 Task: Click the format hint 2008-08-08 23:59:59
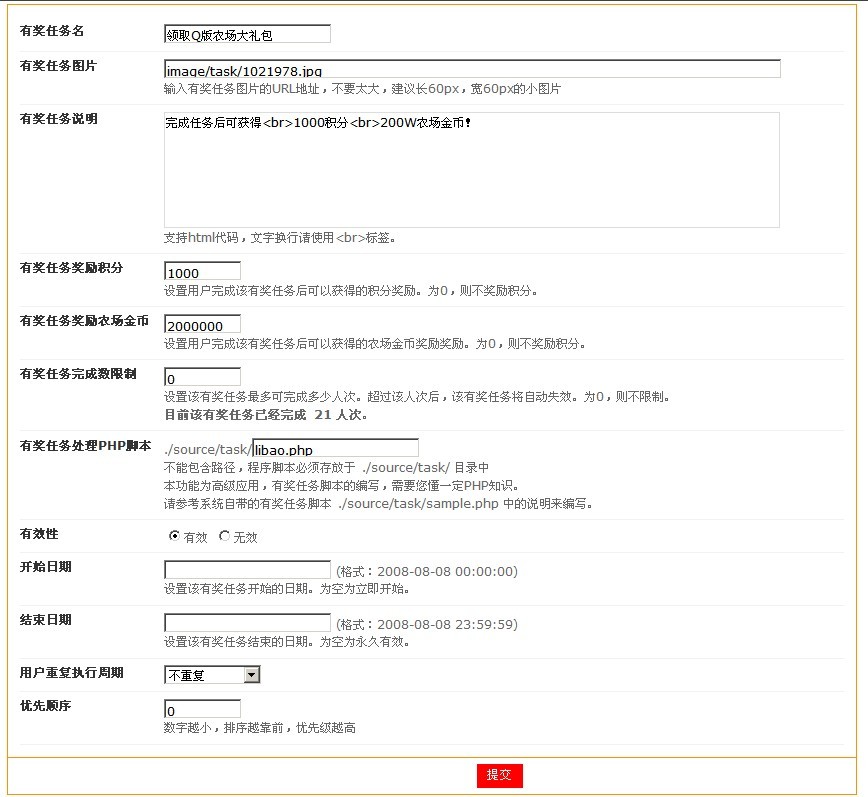pos(427,624)
